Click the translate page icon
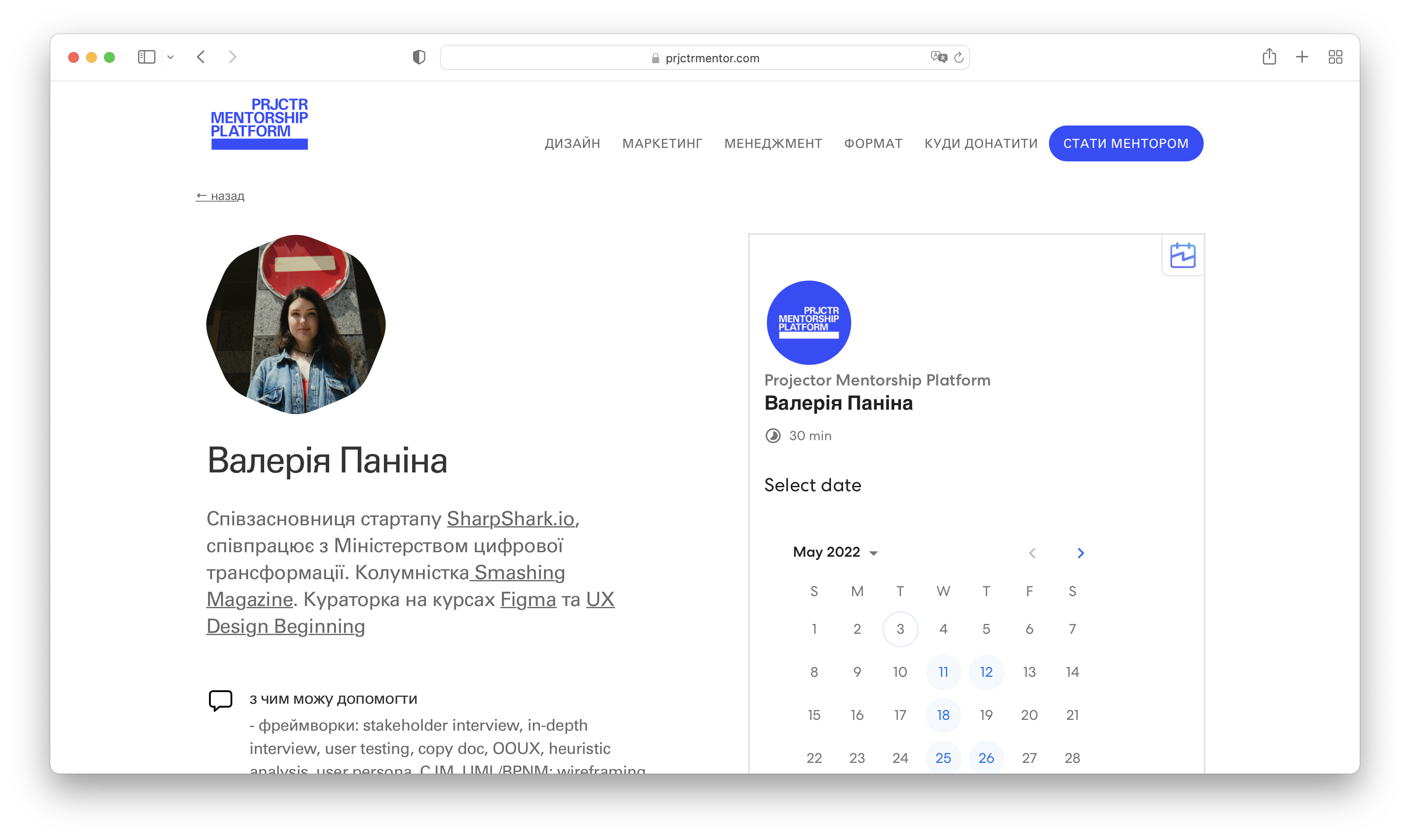Viewport: 1410px width, 840px height. [x=938, y=57]
